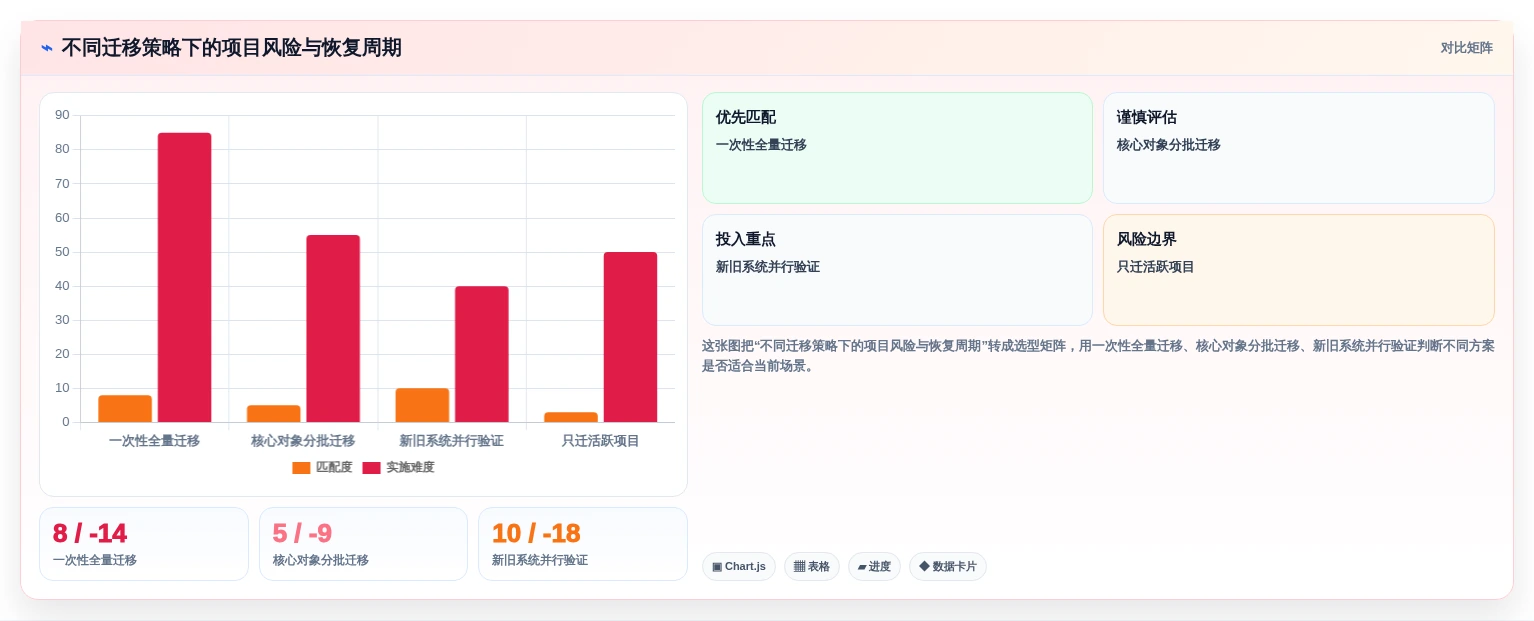
Task: Click the description paragraph under the matrix
Action: [x=1098, y=356]
